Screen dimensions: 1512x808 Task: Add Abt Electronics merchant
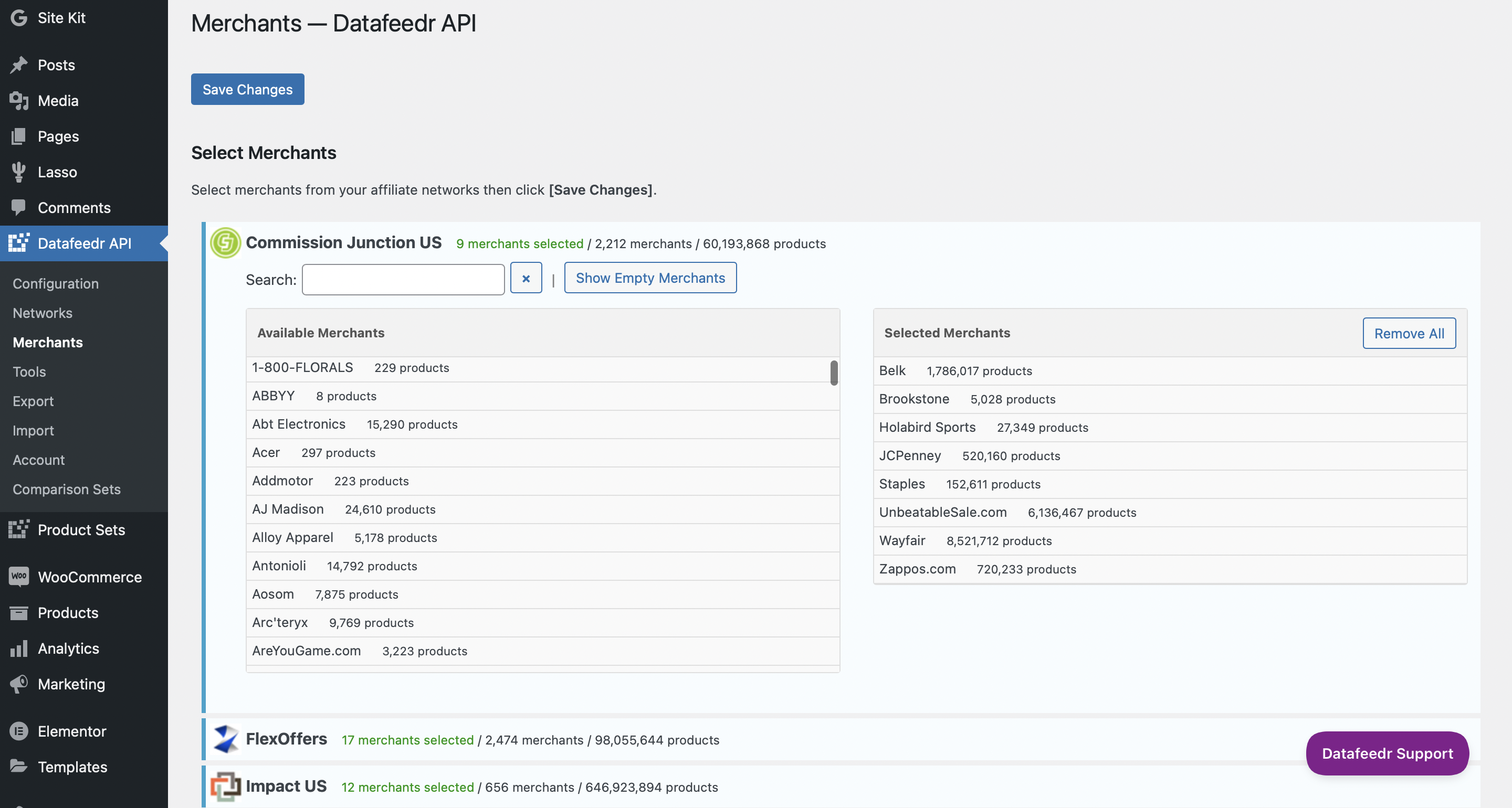542,424
